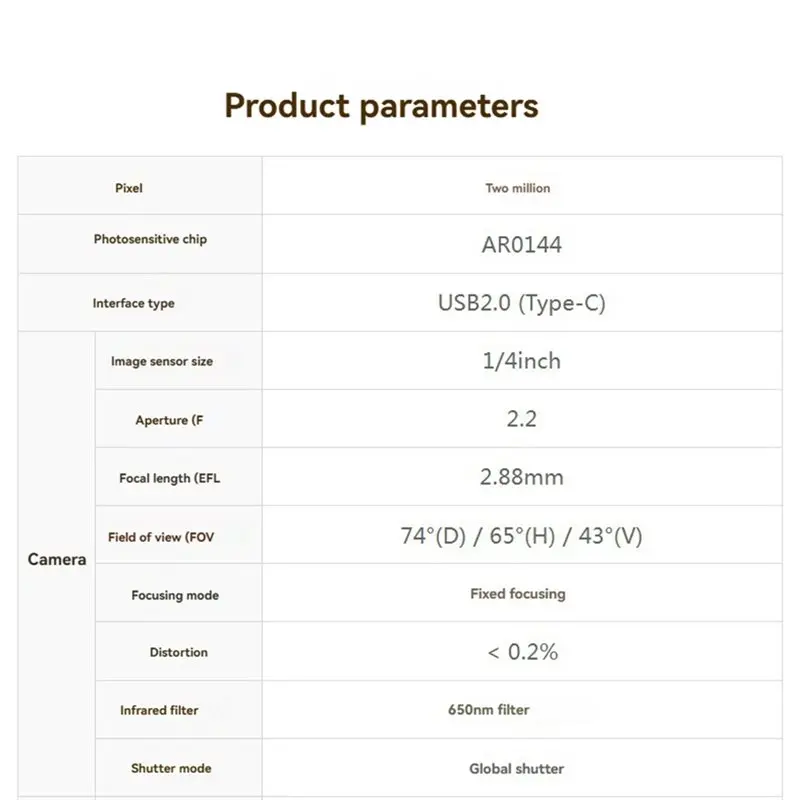
Task: Select the Pixel row label
Action: point(129,188)
